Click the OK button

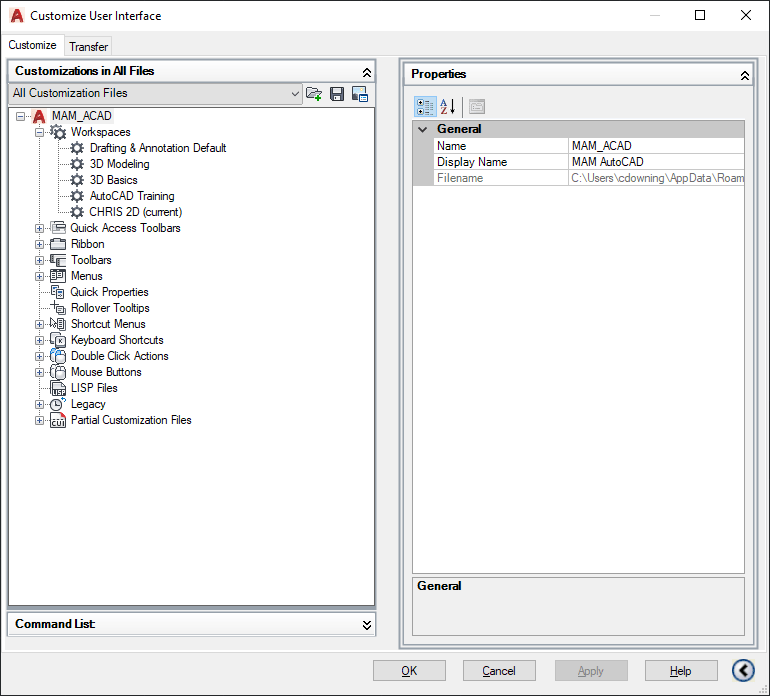[409, 670]
